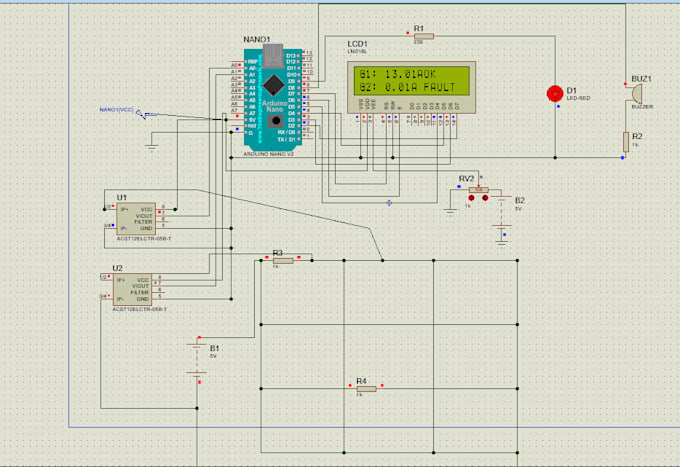This screenshot has height=467, width=680.
Task: Click RV2 right red adjust button
Action: click(x=485, y=198)
